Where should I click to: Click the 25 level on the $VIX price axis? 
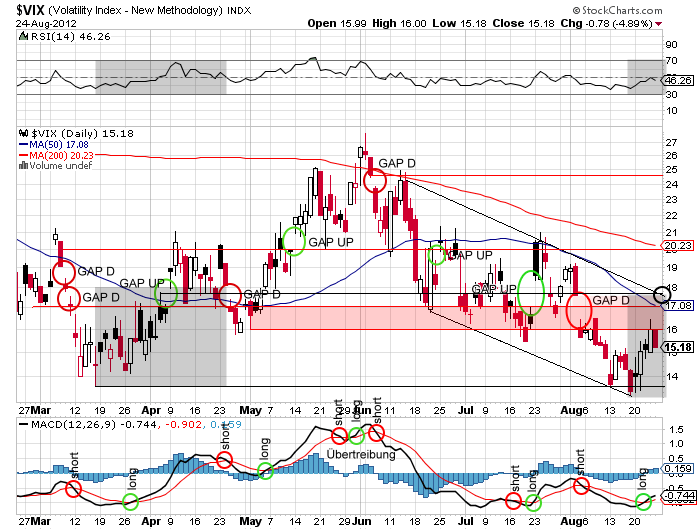point(671,170)
